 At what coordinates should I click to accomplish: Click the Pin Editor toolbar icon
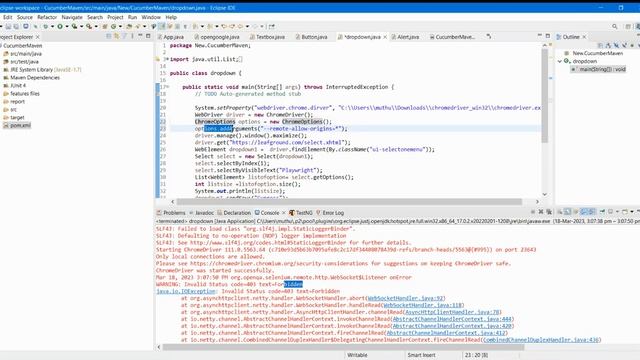(271, 27)
